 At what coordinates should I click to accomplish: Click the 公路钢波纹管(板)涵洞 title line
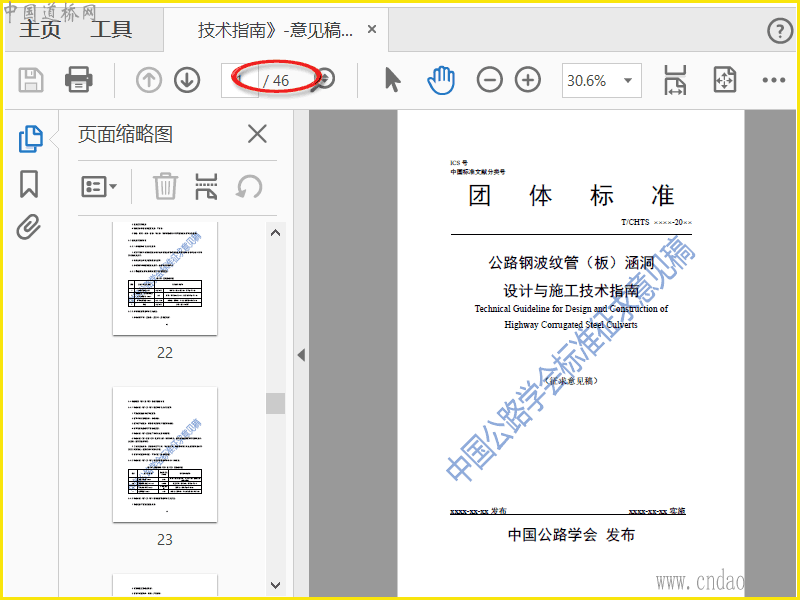pos(571,263)
